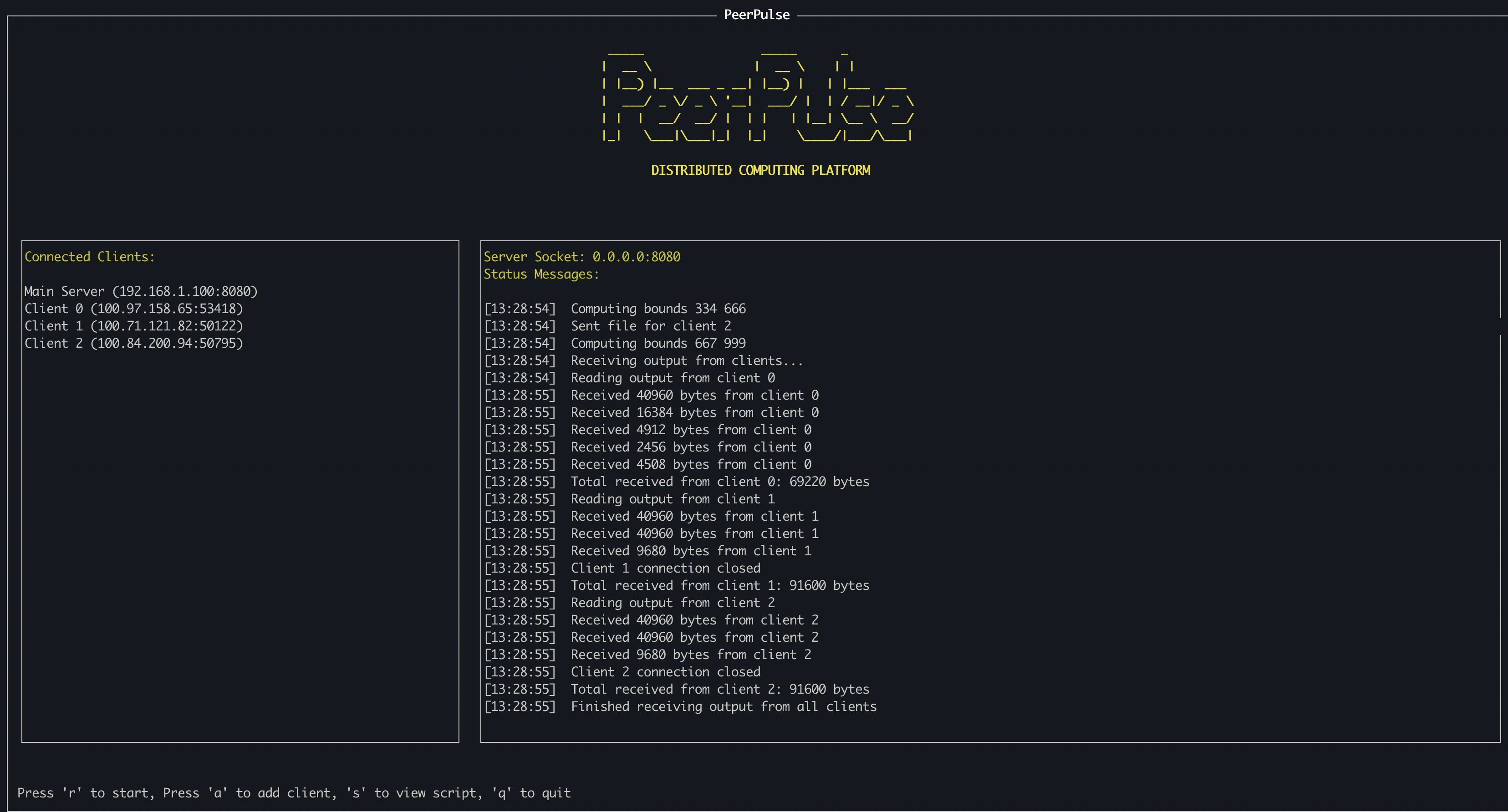The image size is (1508, 812).
Task: Click the DISTRIBUTED COMPUTING PLATFORM subtitle
Action: pyautogui.click(x=760, y=170)
